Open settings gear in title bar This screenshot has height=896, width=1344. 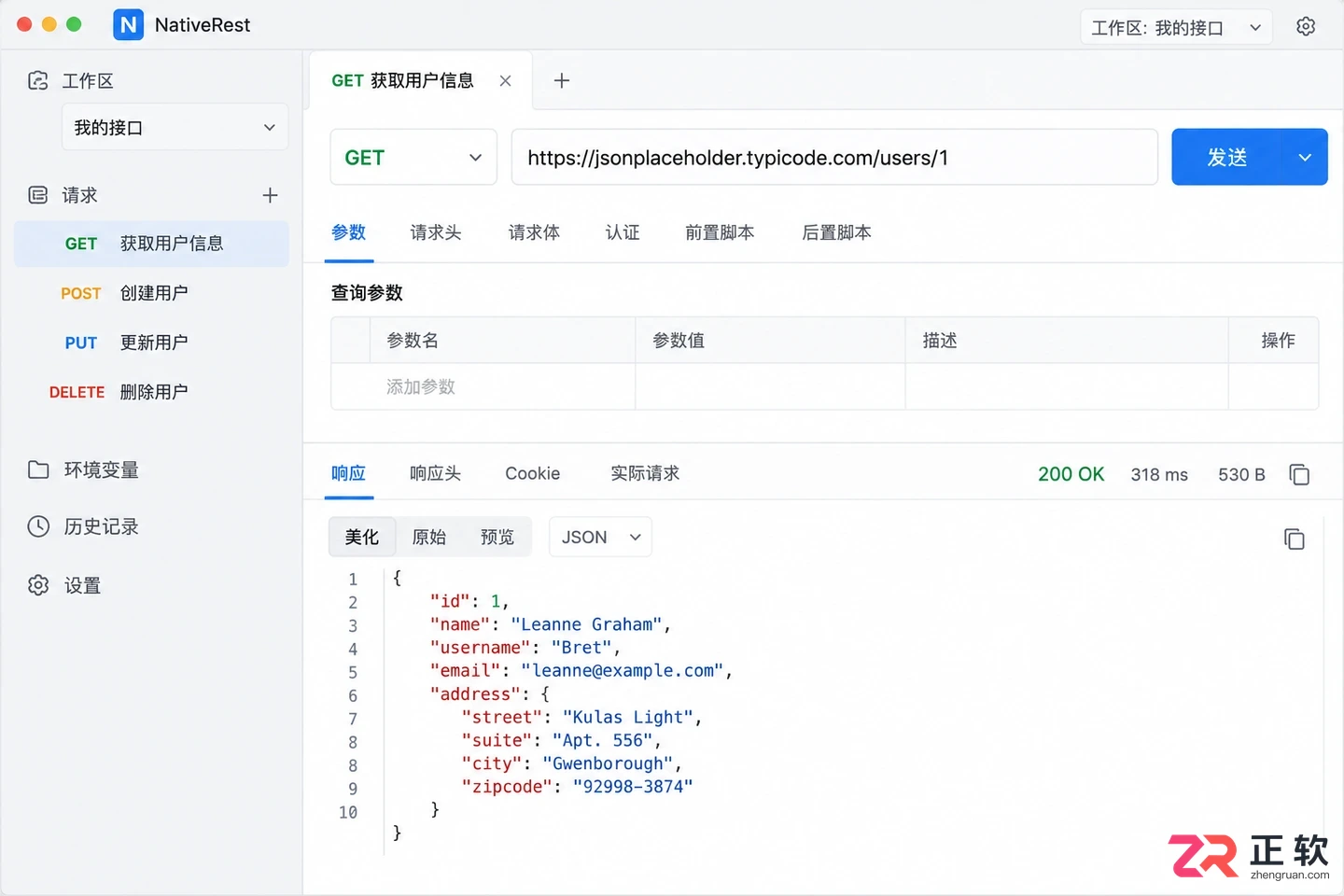click(x=1306, y=26)
